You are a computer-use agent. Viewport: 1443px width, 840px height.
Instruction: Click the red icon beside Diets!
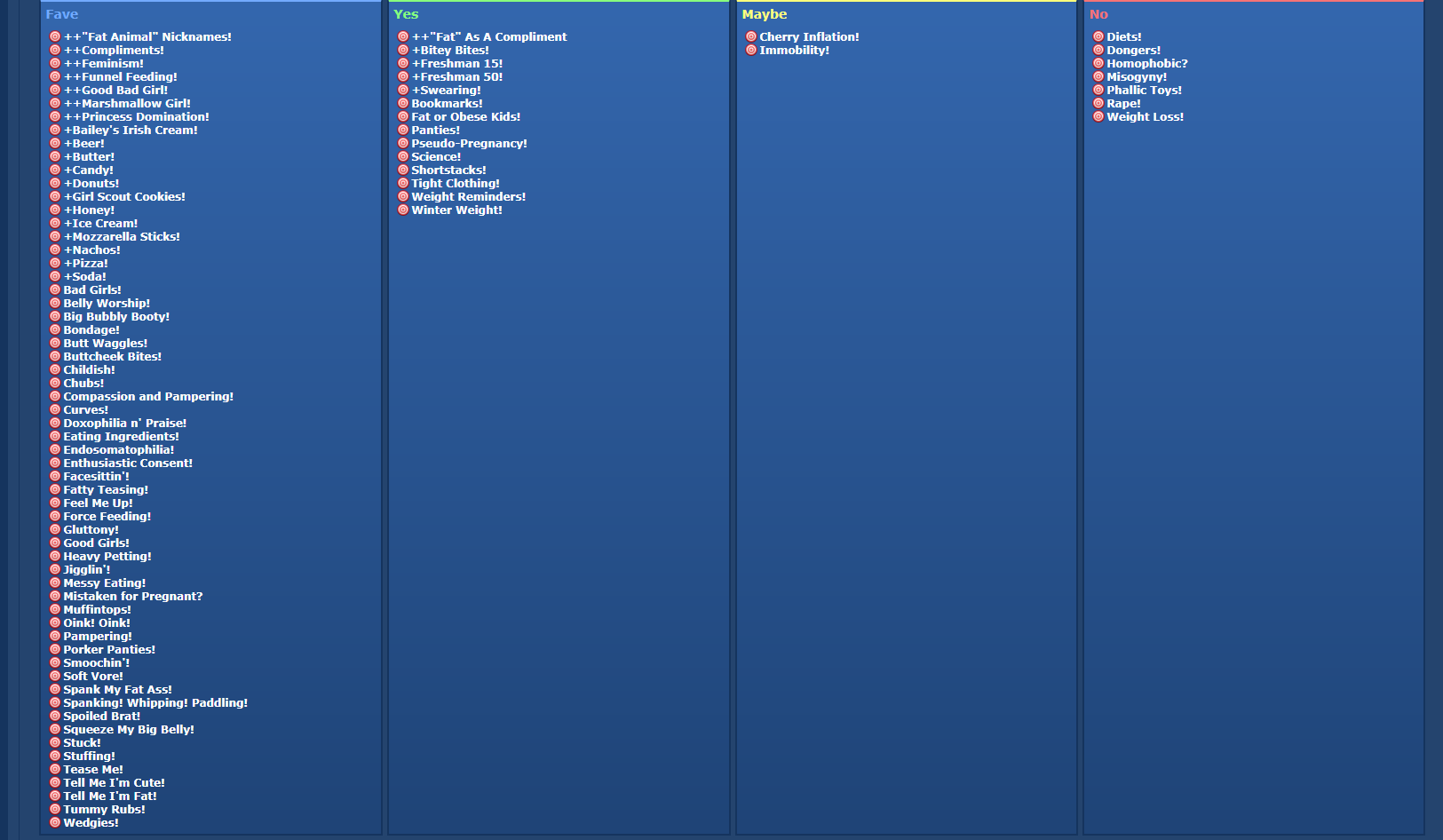click(1098, 36)
